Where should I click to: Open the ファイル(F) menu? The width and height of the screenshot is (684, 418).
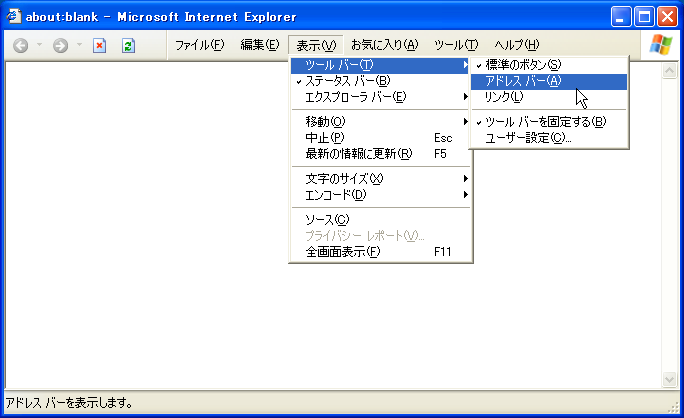click(199, 45)
